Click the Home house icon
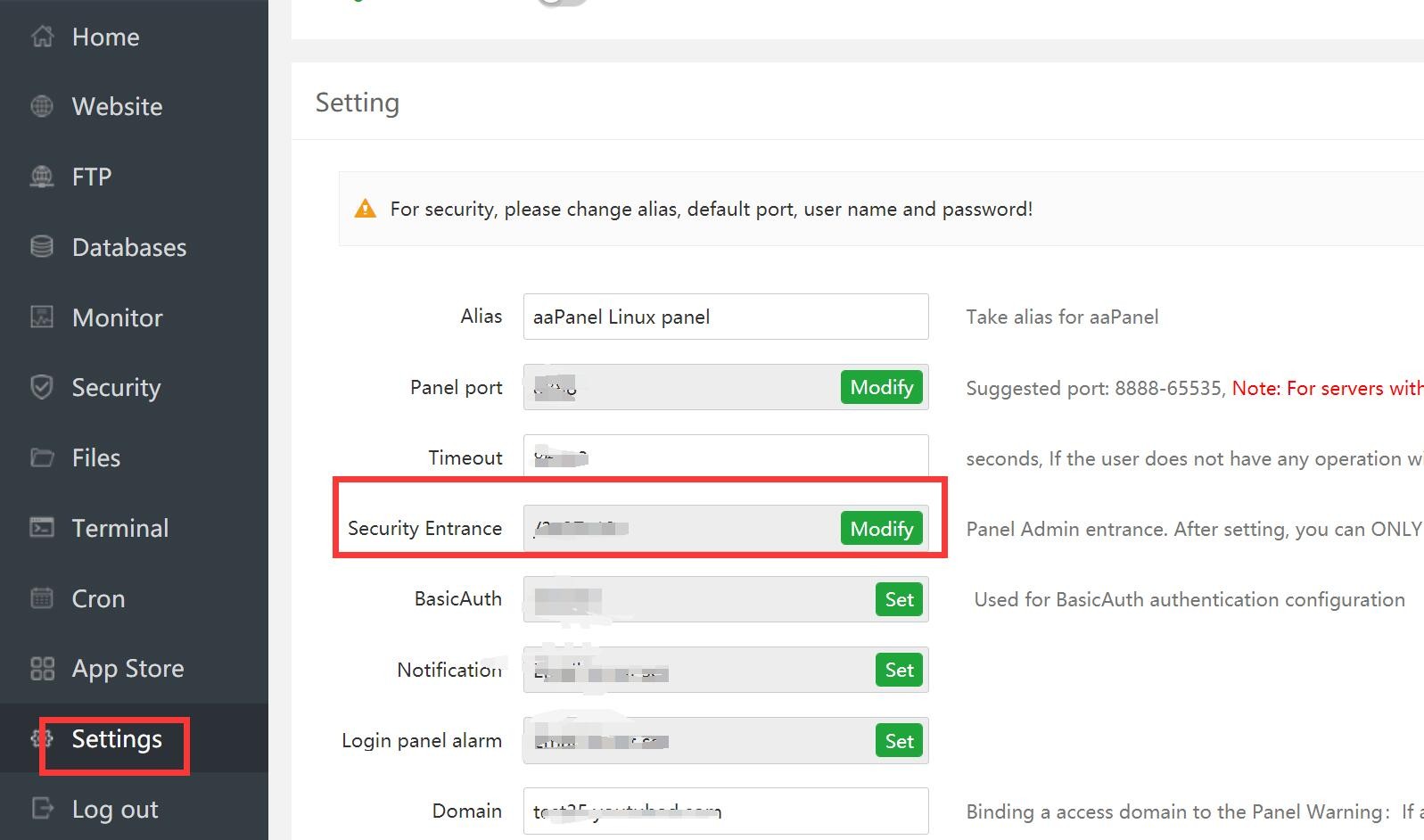This screenshot has width=1424, height=840. pos(42,37)
